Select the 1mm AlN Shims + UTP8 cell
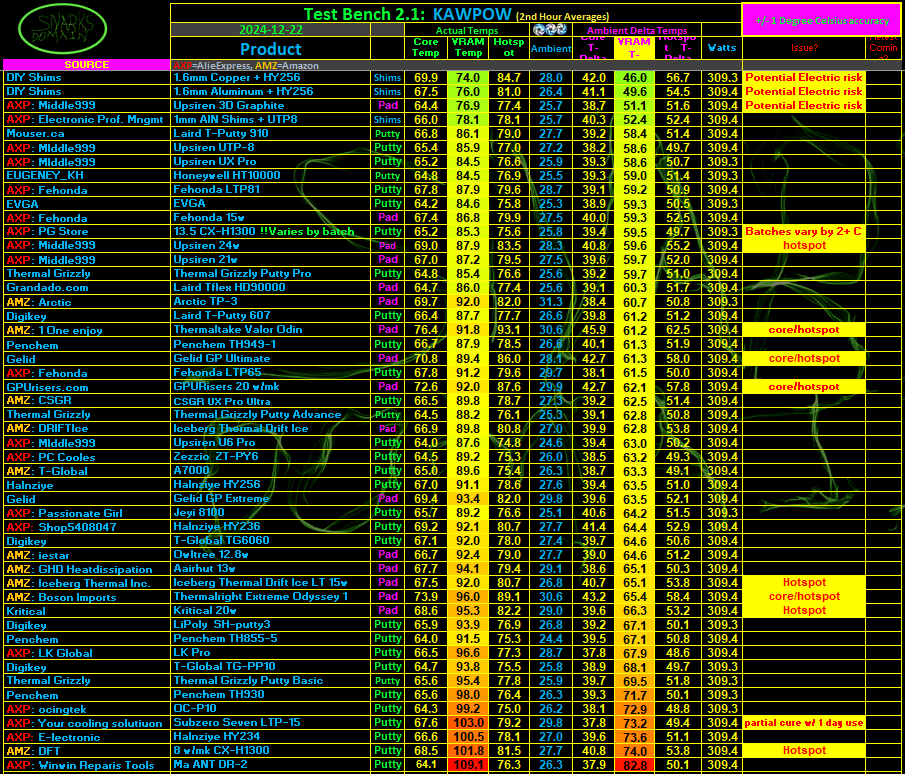Screen dimensions: 905x774 [271, 119]
